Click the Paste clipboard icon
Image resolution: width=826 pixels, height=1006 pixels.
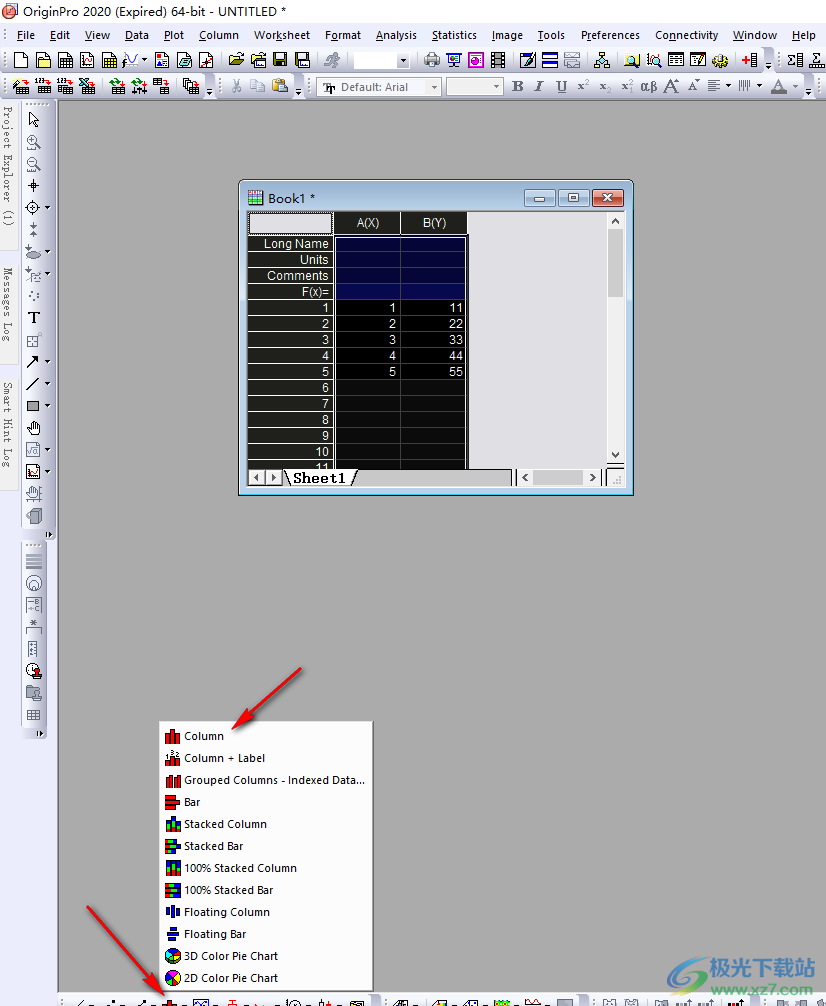tap(280, 86)
